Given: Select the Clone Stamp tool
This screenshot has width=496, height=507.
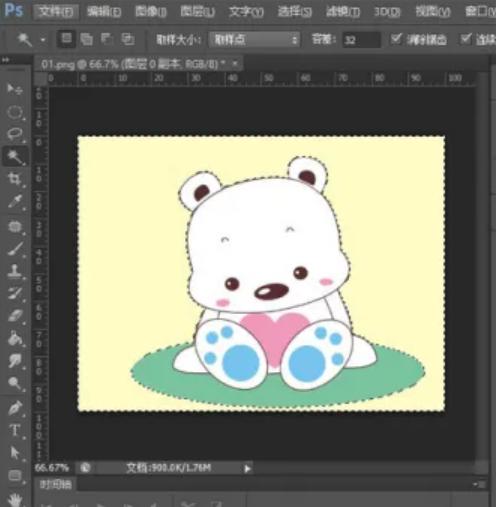Looking at the screenshot, I should [x=15, y=271].
